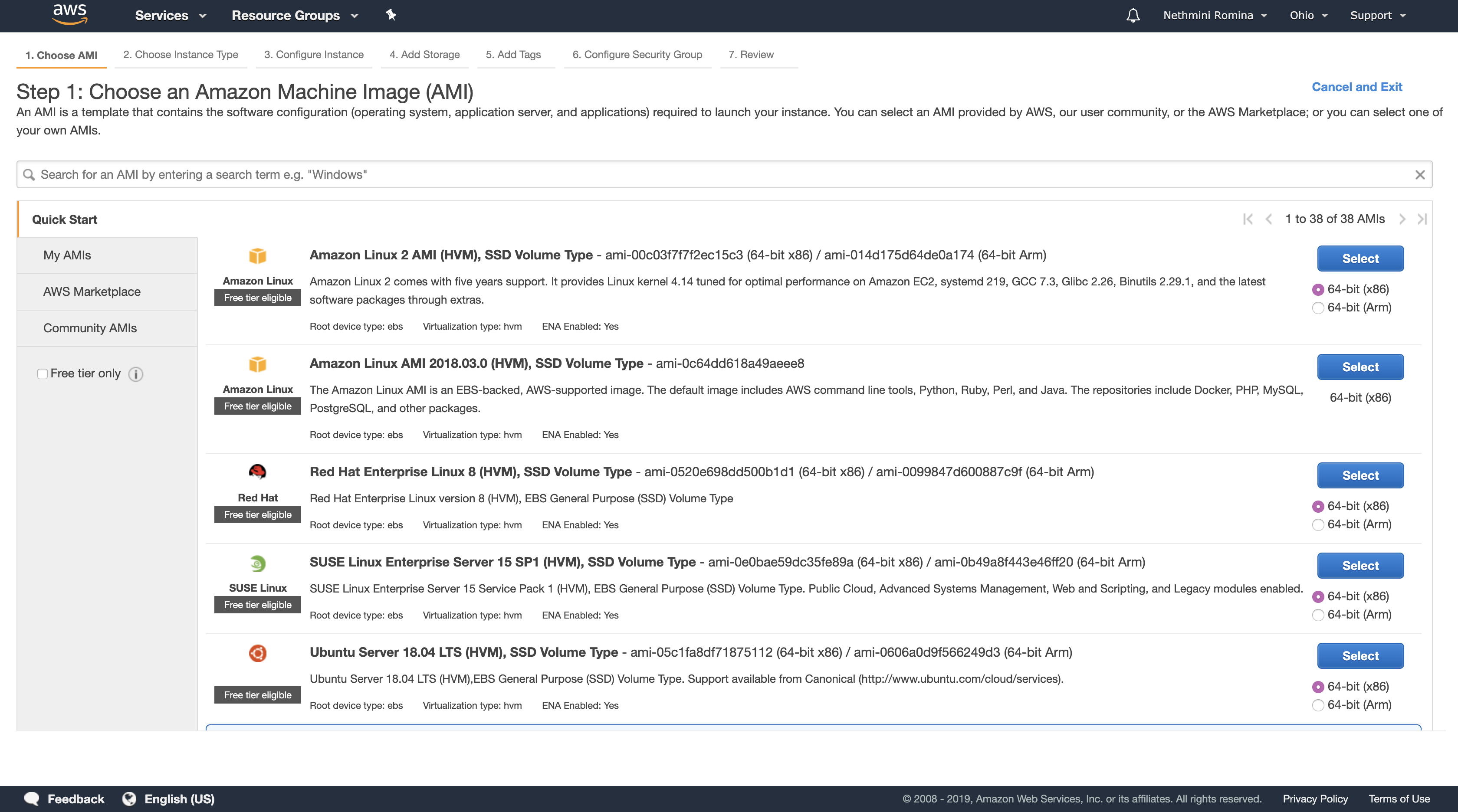
Task: Open AWS Marketplace category
Action: (x=107, y=292)
